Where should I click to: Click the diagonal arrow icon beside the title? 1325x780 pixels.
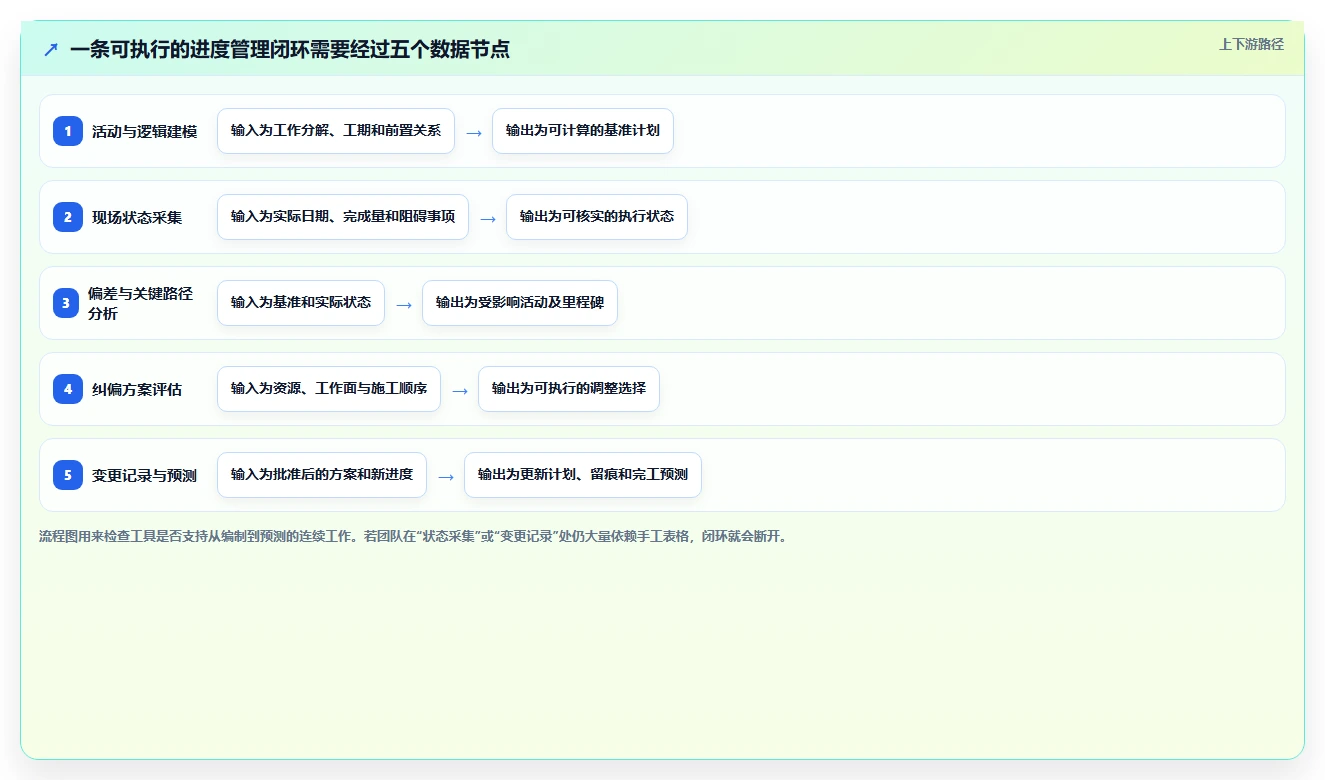pyautogui.click(x=51, y=49)
